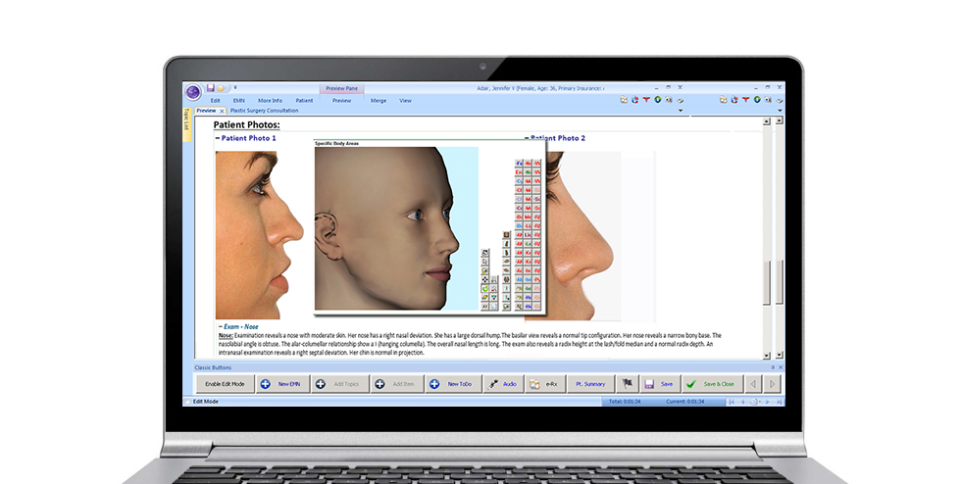Viewport: 960px width, 484px height.
Task: Collapse the Patient Photo 1 section
Action: coord(218,138)
